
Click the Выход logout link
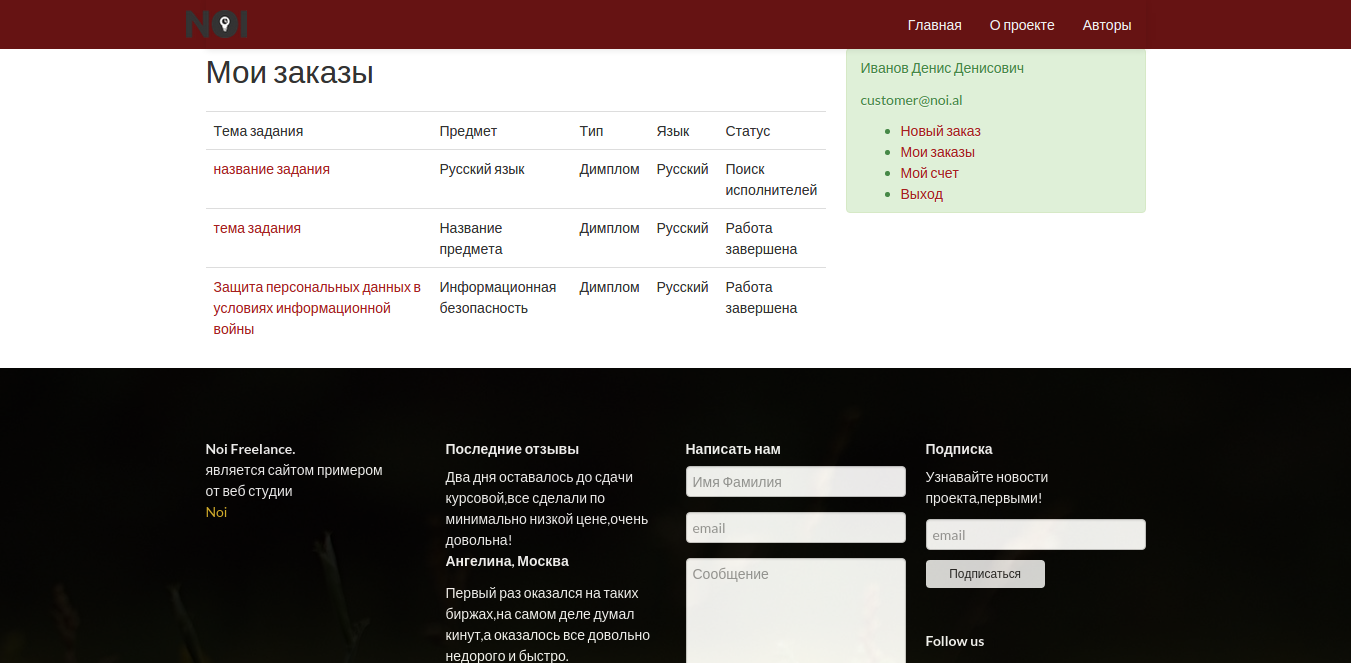point(921,194)
